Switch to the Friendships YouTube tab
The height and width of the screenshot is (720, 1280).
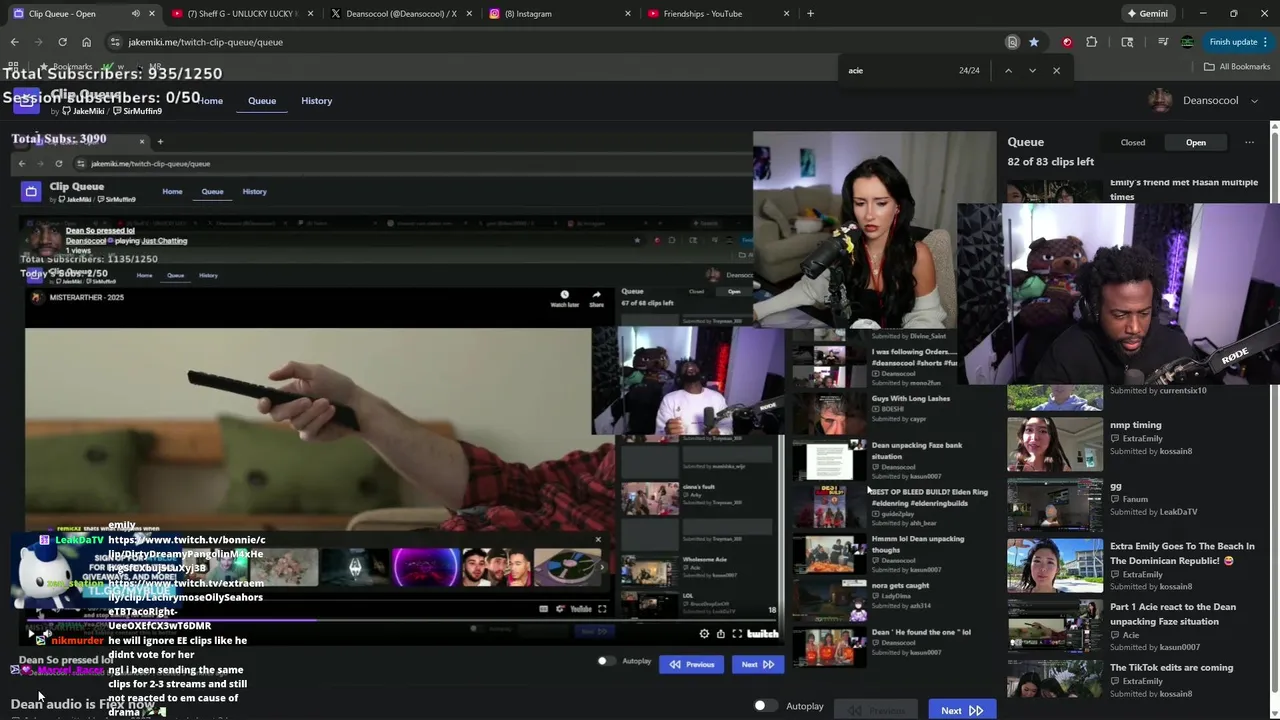(718, 13)
